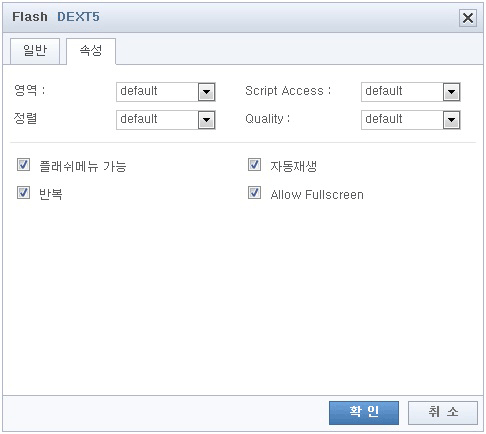This screenshot has height=434, width=486.
Task: Uncheck the 플래쉬메뉴 가능 checkbox
Action: click(x=23, y=165)
